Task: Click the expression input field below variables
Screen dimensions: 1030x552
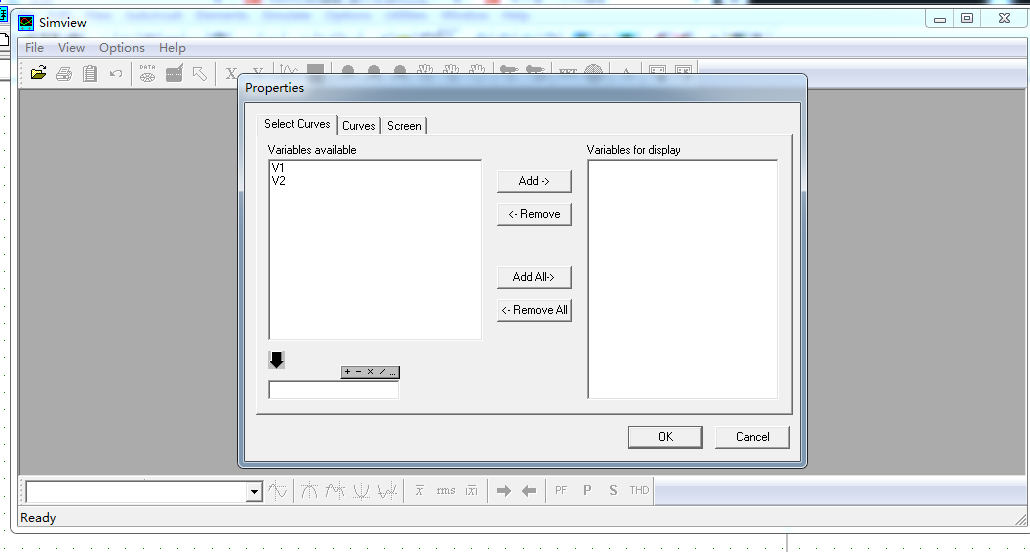Action: tap(334, 390)
